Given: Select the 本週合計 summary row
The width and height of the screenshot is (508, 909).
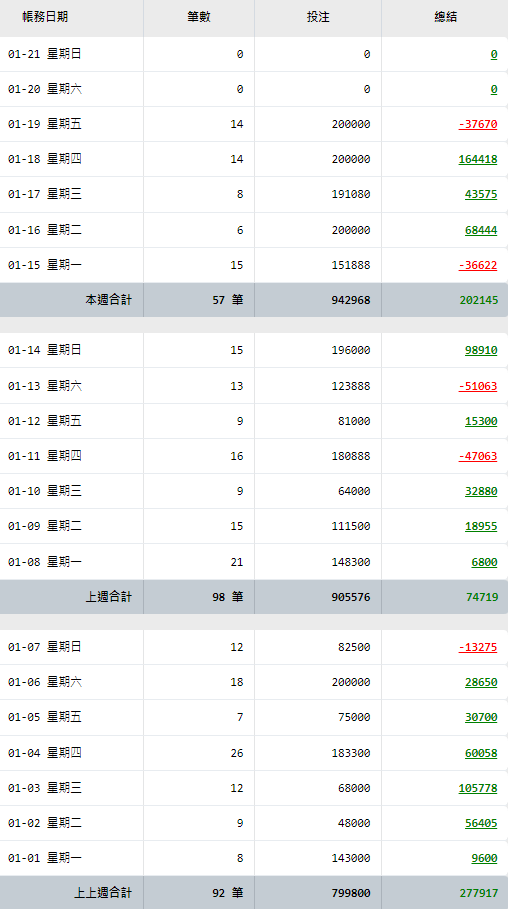Looking at the screenshot, I should [254, 300].
